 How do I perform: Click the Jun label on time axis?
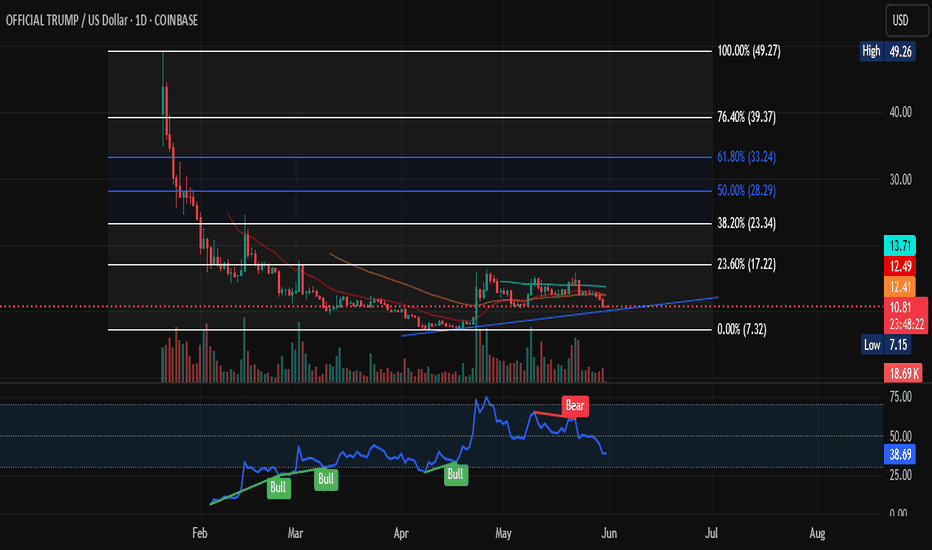pyautogui.click(x=607, y=535)
